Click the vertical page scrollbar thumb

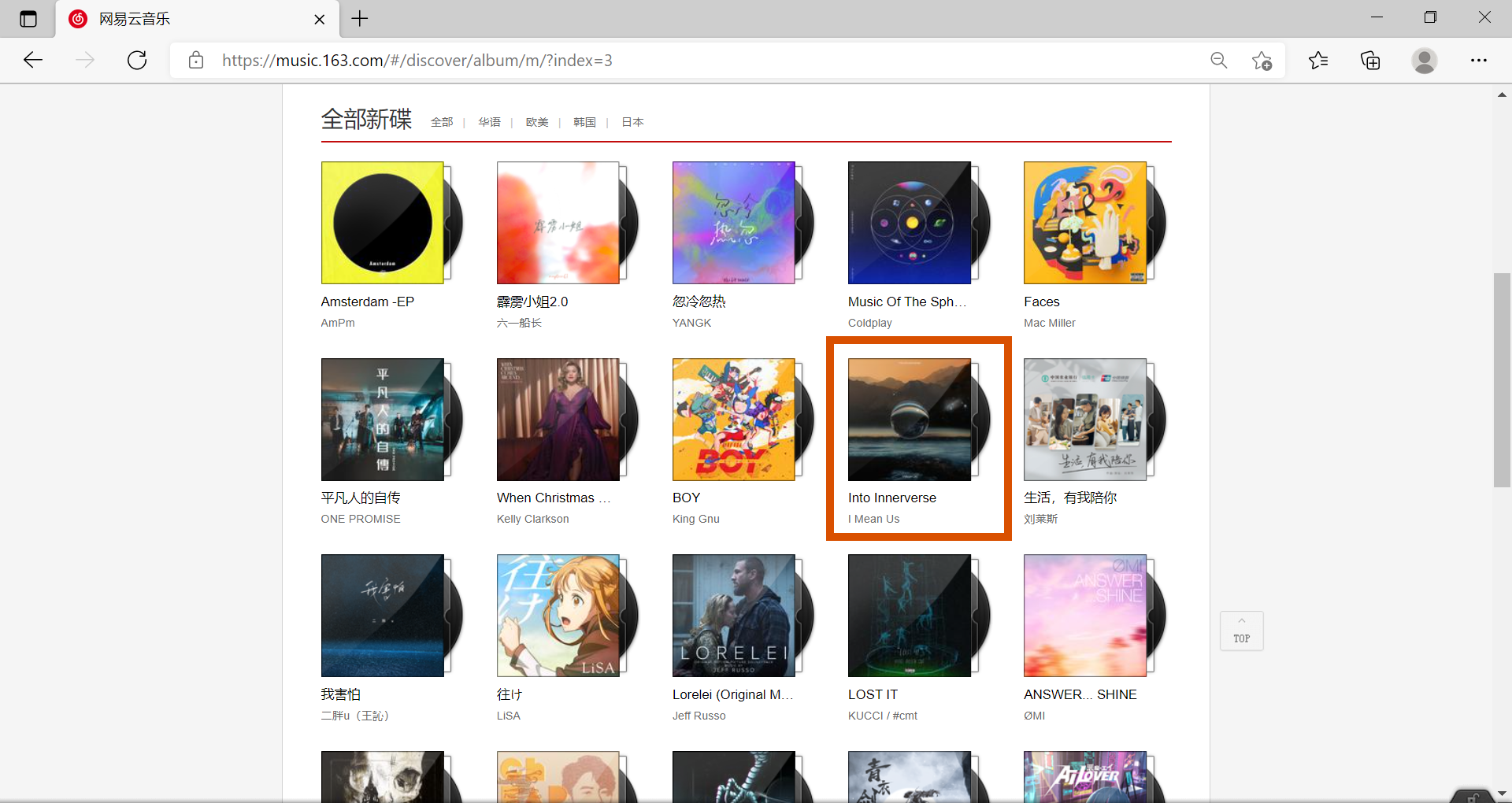click(1502, 379)
